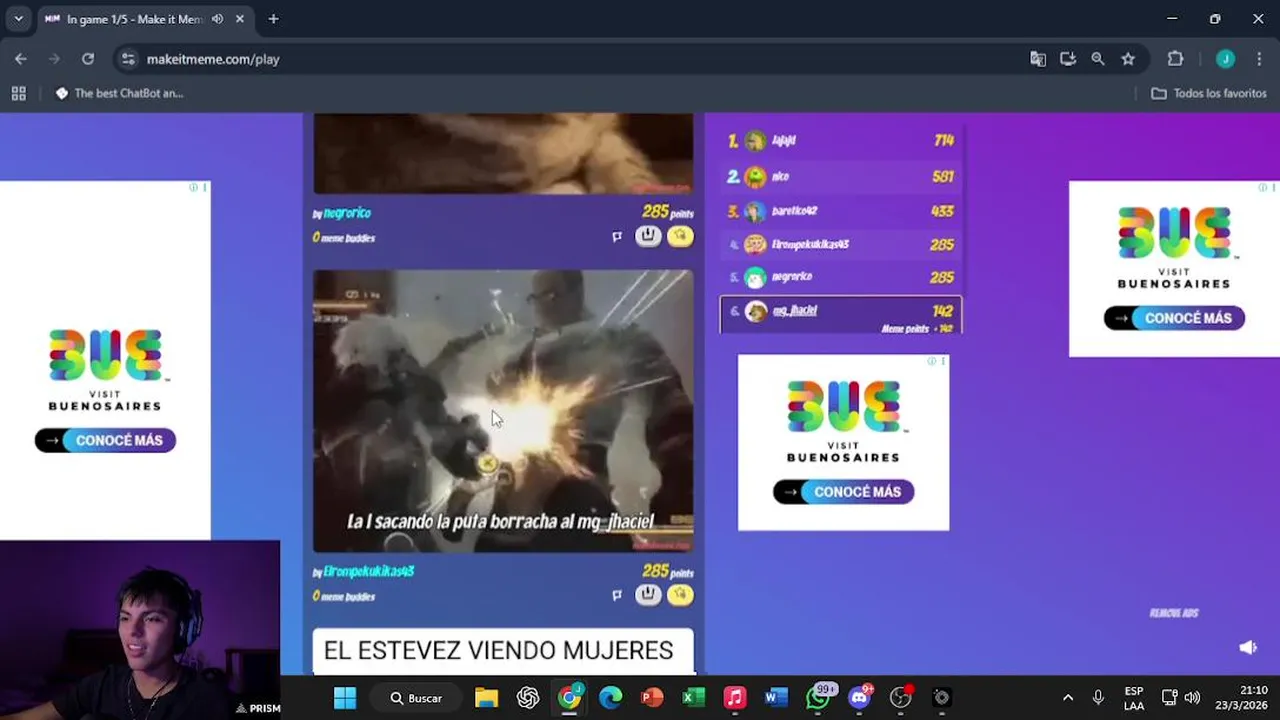Click the grey reaction button on negrorico's meme

[x=648, y=236]
